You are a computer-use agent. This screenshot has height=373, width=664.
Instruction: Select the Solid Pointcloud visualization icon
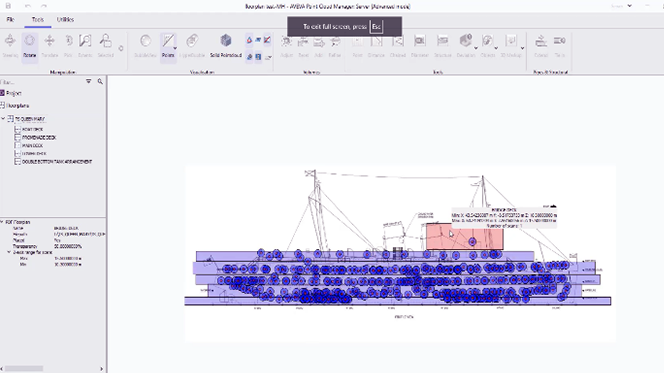click(226, 46)
